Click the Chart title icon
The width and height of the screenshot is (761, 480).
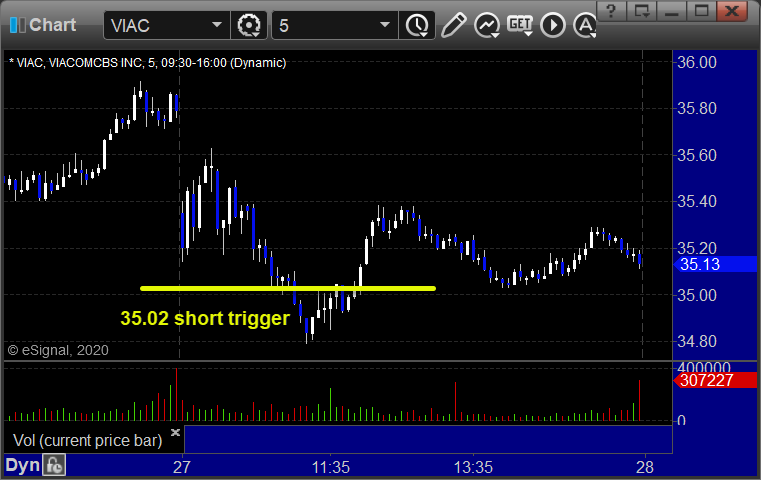(x=17, y=25)
